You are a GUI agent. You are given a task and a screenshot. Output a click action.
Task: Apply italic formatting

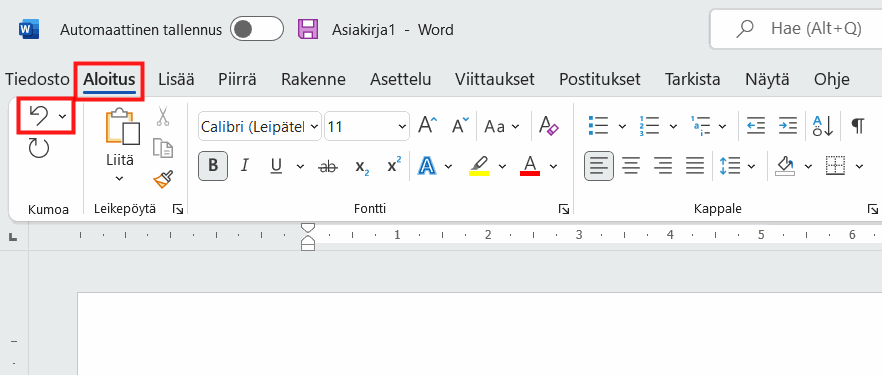pos(245,166)
